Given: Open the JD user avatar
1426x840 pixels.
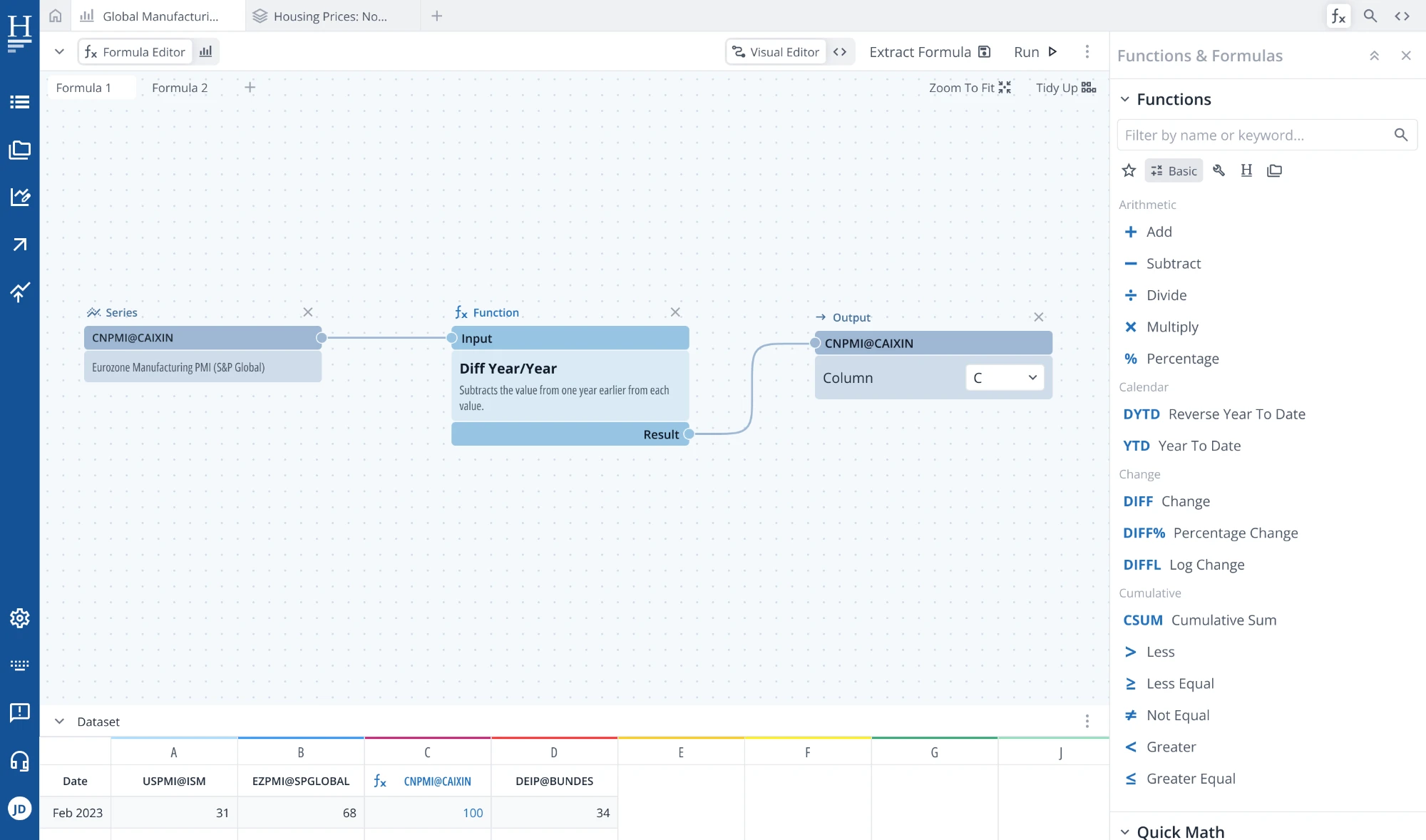Looking at the screenshot, I should [x=20, y=809].
